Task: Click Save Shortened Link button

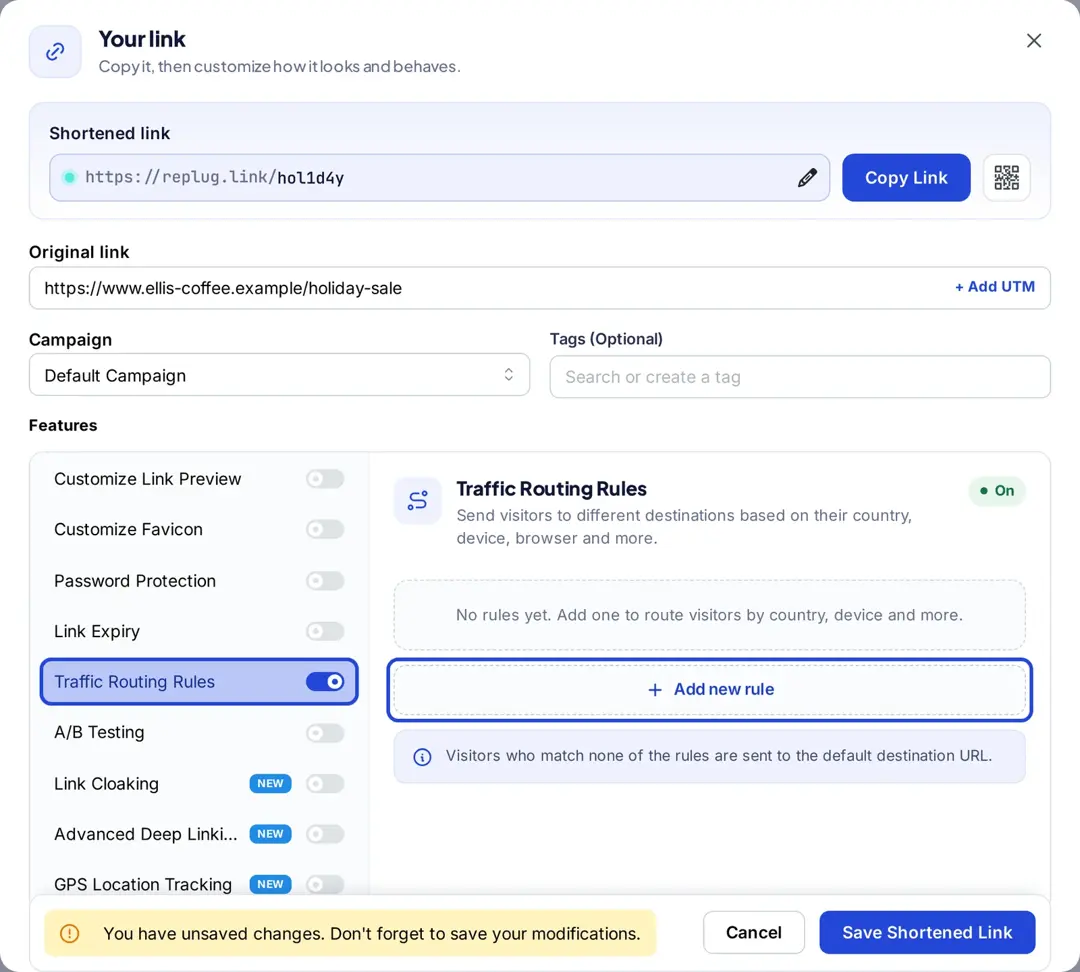Action: pos(927,933)
